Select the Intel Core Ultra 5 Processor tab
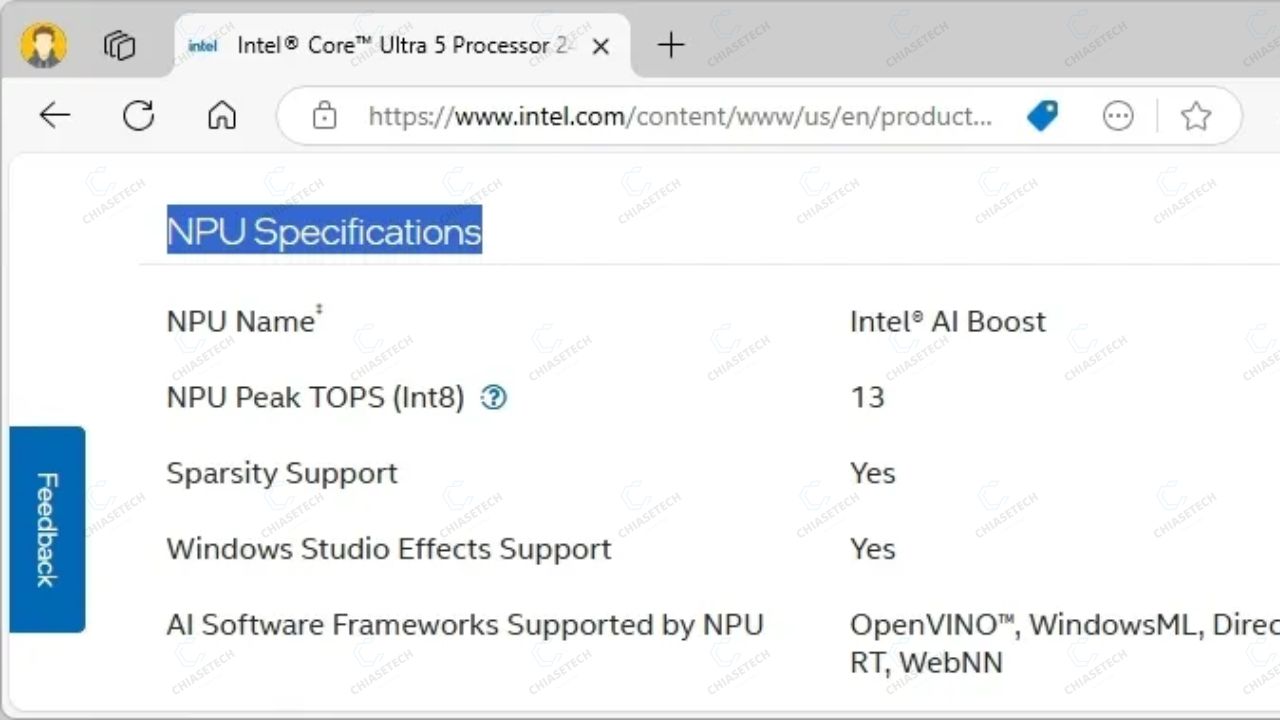The image size is (1280, 720). pos(390,46)
